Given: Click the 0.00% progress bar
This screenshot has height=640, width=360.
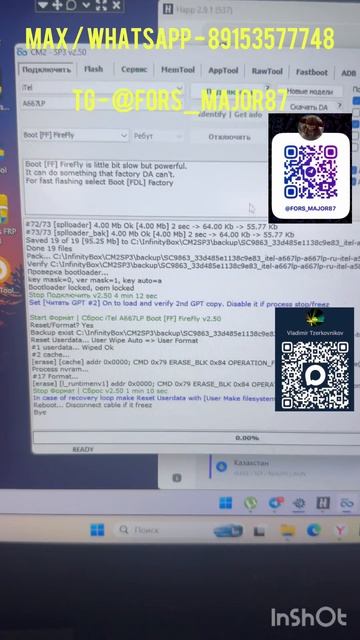Looking at the screenshot, I should (196, 438).
